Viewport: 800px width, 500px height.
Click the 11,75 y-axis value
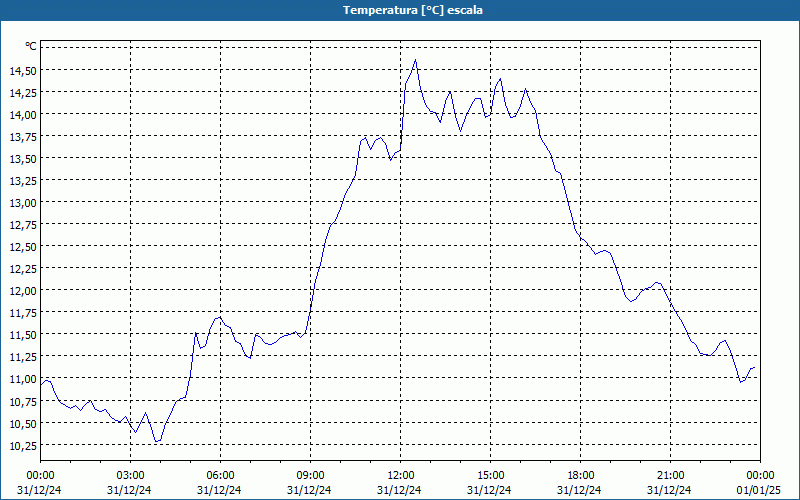click(x=23, y=312)
